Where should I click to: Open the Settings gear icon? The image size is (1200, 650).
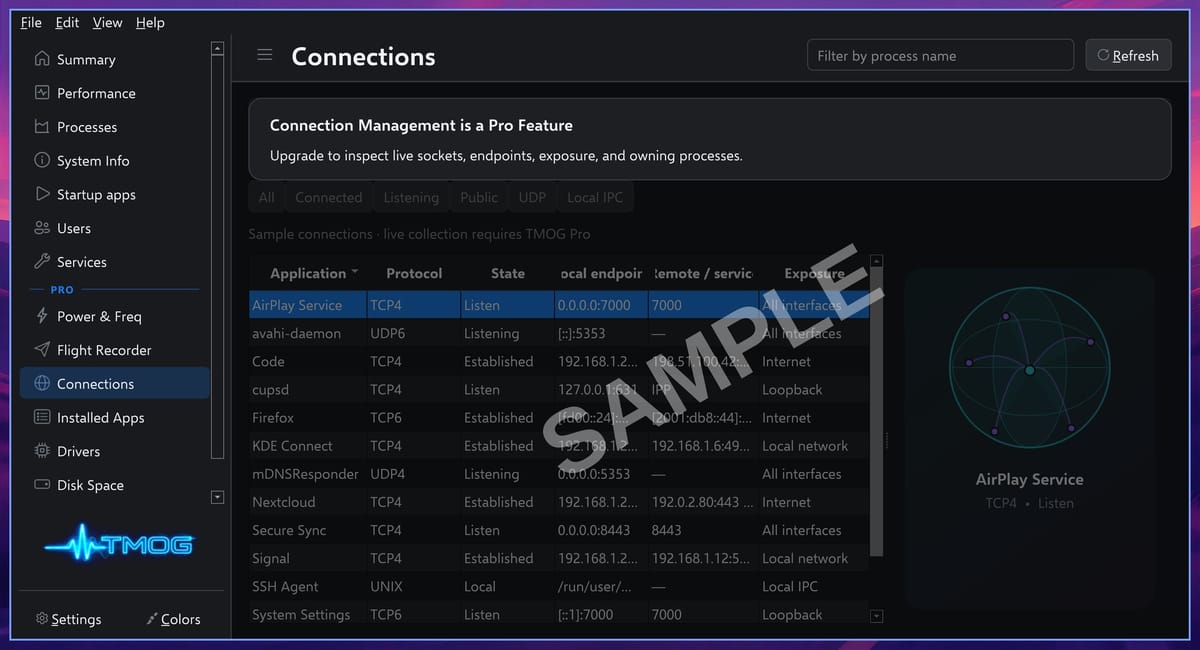coord(42,619)
